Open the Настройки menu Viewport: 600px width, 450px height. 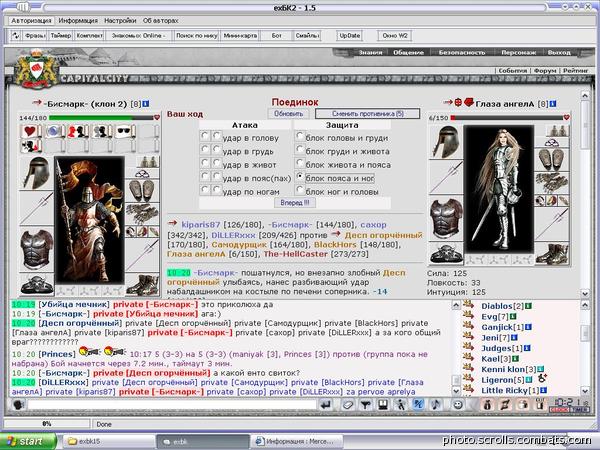click(120, 21)
